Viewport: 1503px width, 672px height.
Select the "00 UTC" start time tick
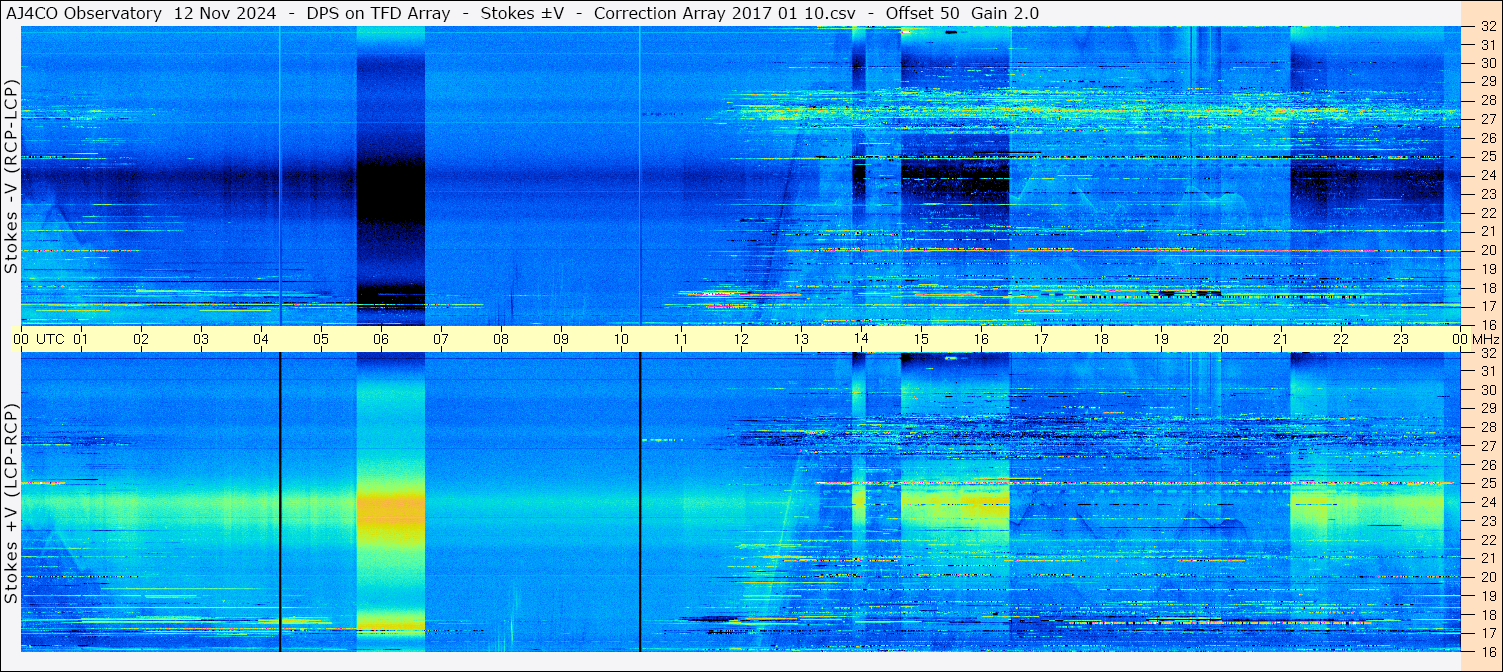tap(39, 339)
